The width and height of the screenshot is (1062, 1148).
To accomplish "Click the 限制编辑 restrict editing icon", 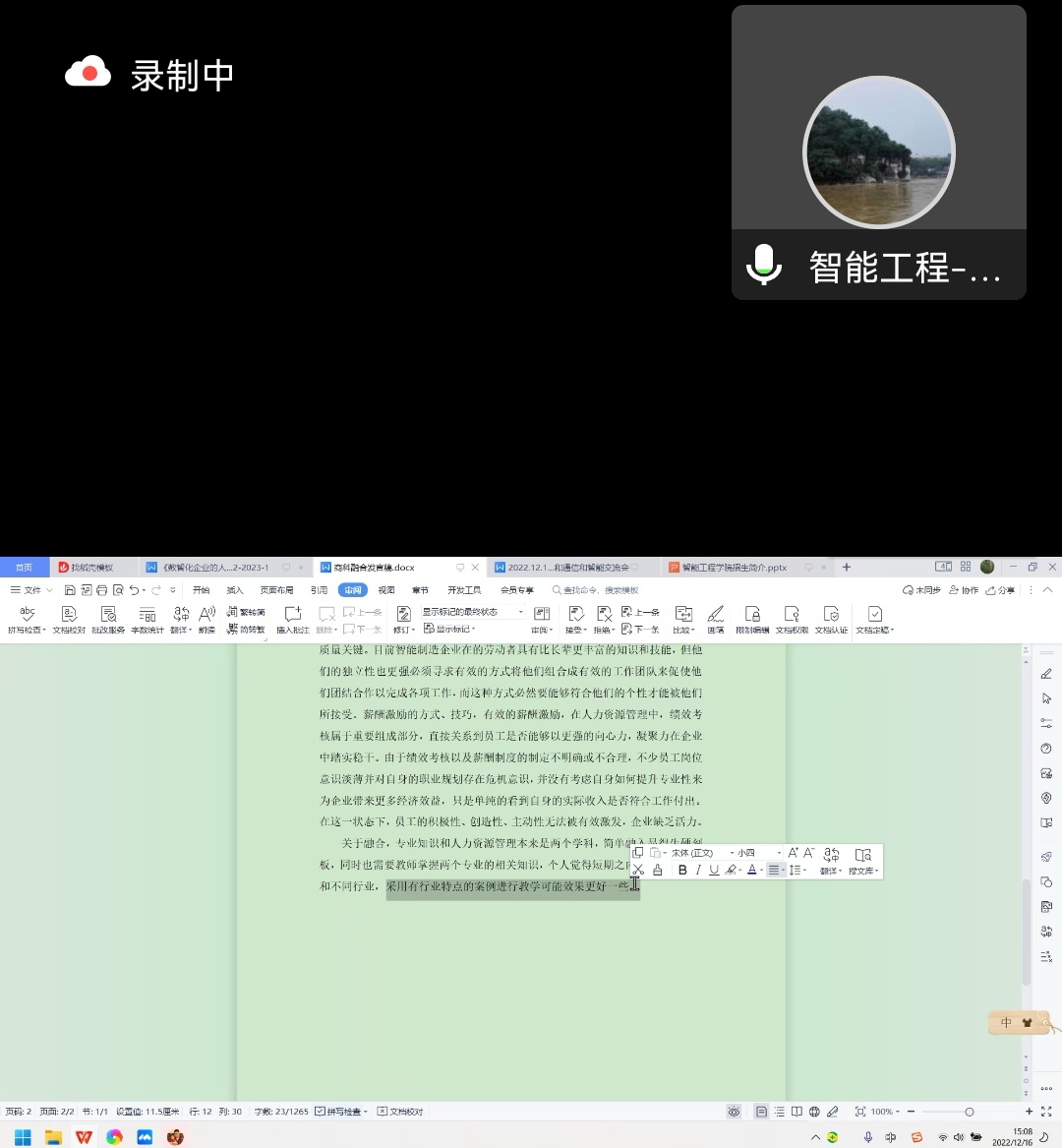I will [x=752, y=618].
